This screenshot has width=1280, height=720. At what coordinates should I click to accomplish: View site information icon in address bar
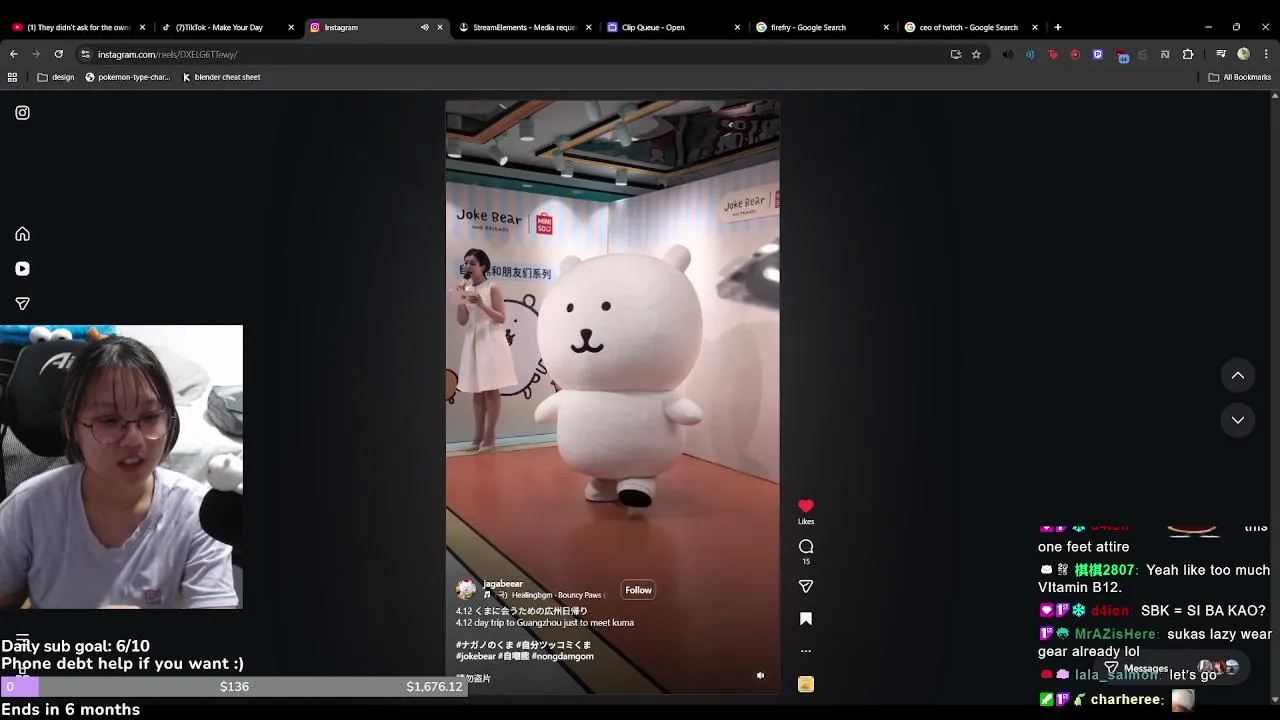coord(85,54)
